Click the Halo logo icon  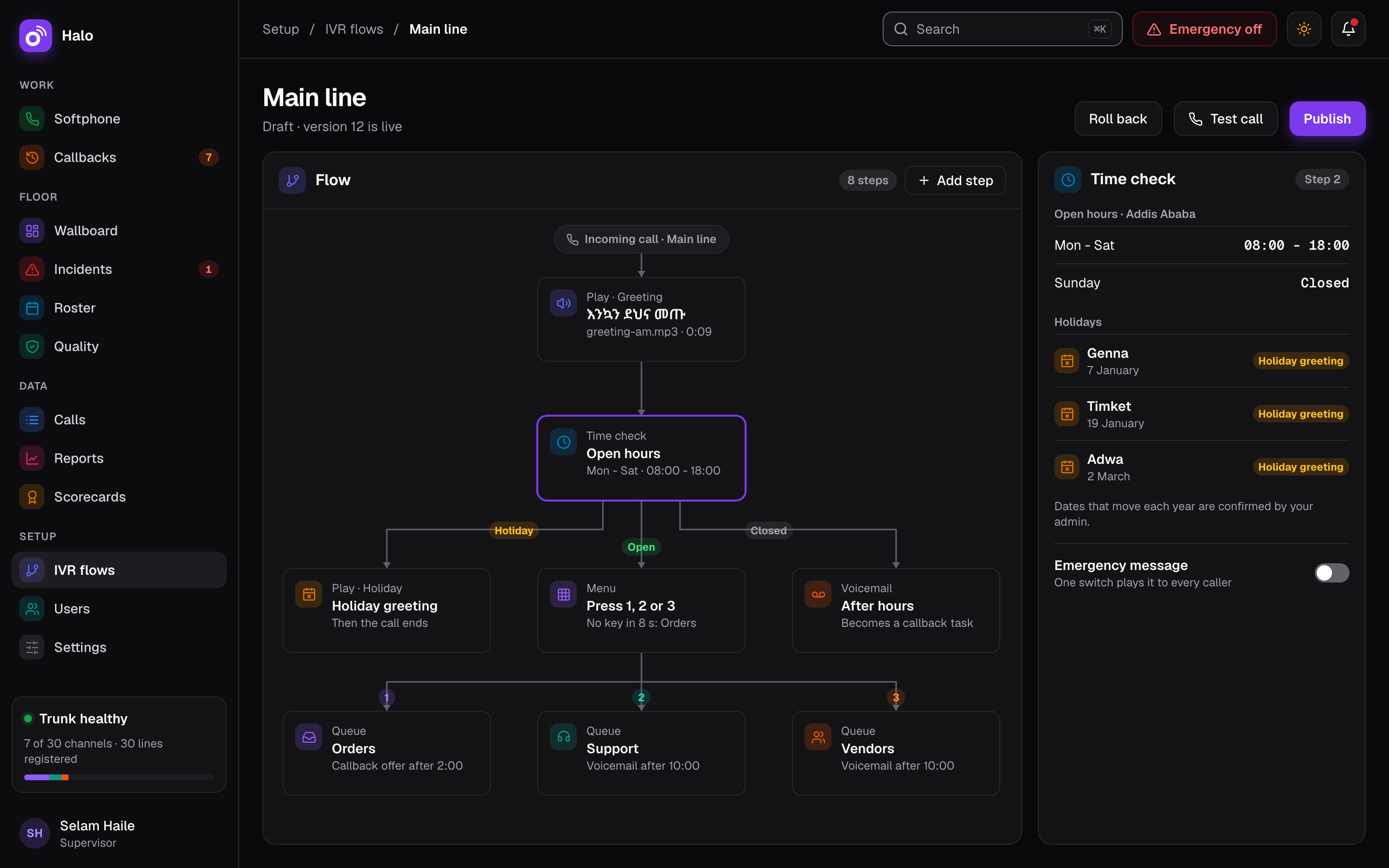tap(35, 36)
